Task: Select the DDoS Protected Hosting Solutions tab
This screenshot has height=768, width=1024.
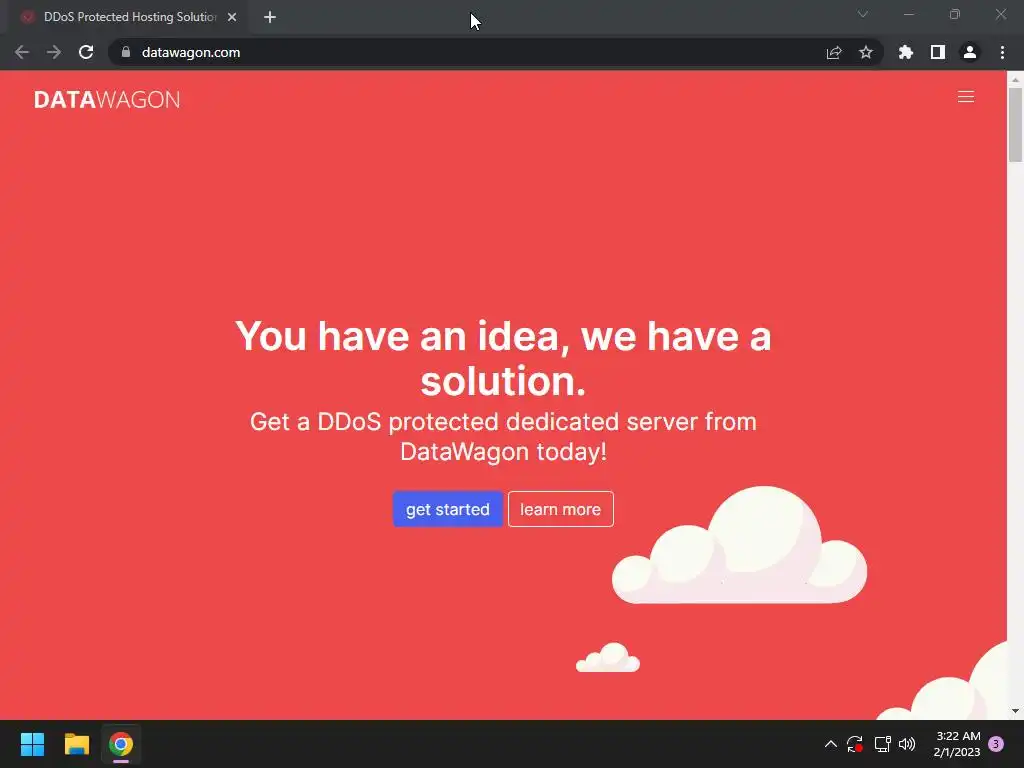Action: (129, 17)
